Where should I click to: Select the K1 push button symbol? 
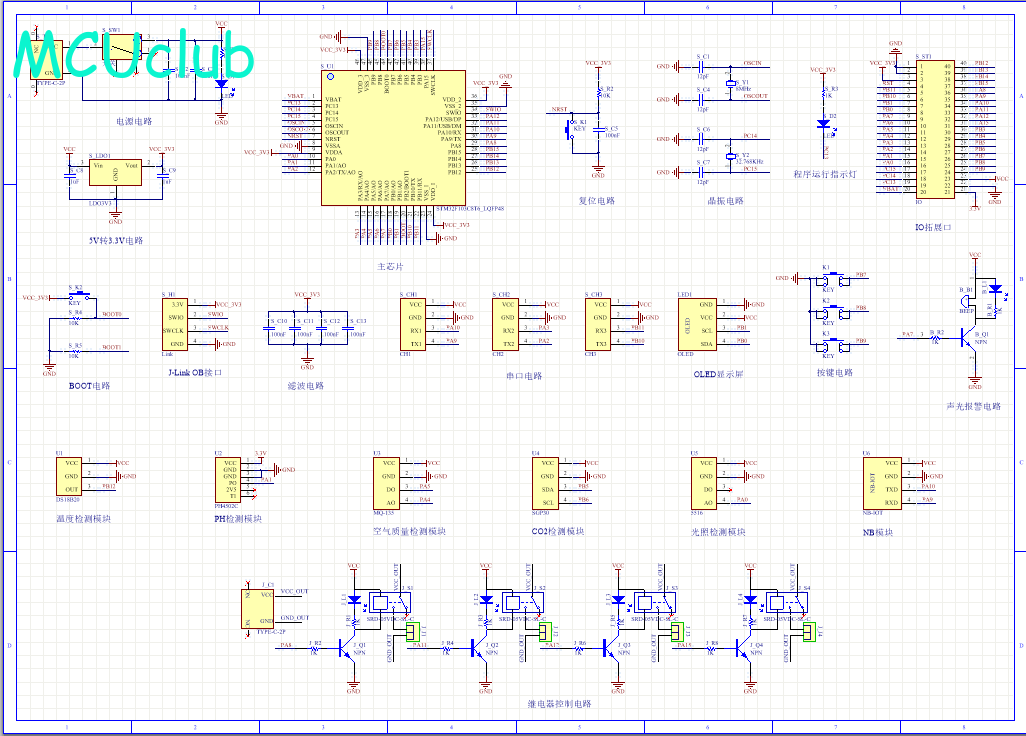pos(836,279)
